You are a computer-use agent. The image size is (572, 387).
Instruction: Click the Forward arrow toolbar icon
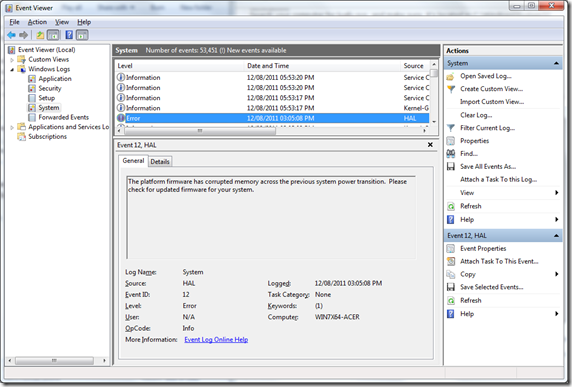(23, 35)
